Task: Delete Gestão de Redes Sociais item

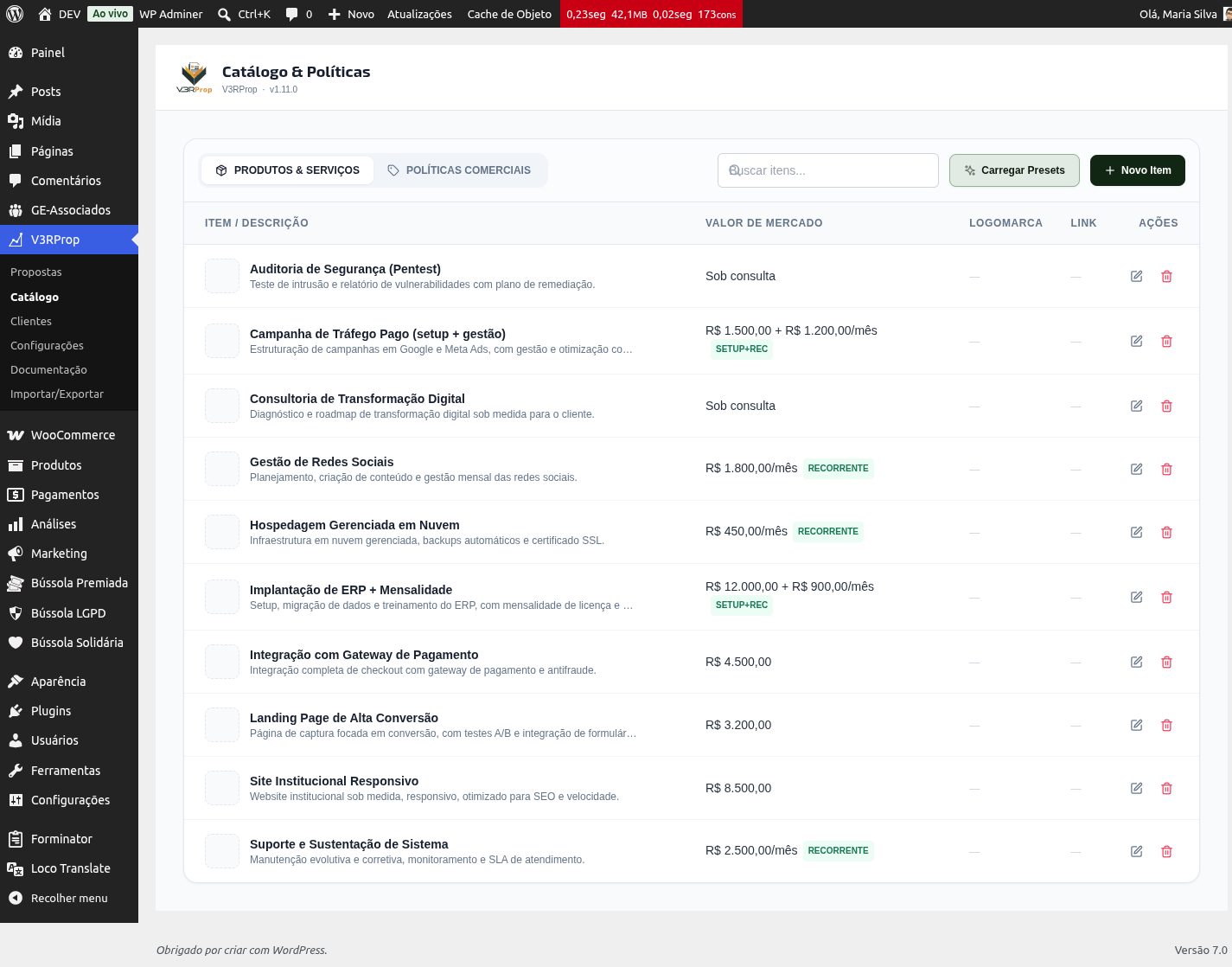Action: click(x=1166, y=469)
